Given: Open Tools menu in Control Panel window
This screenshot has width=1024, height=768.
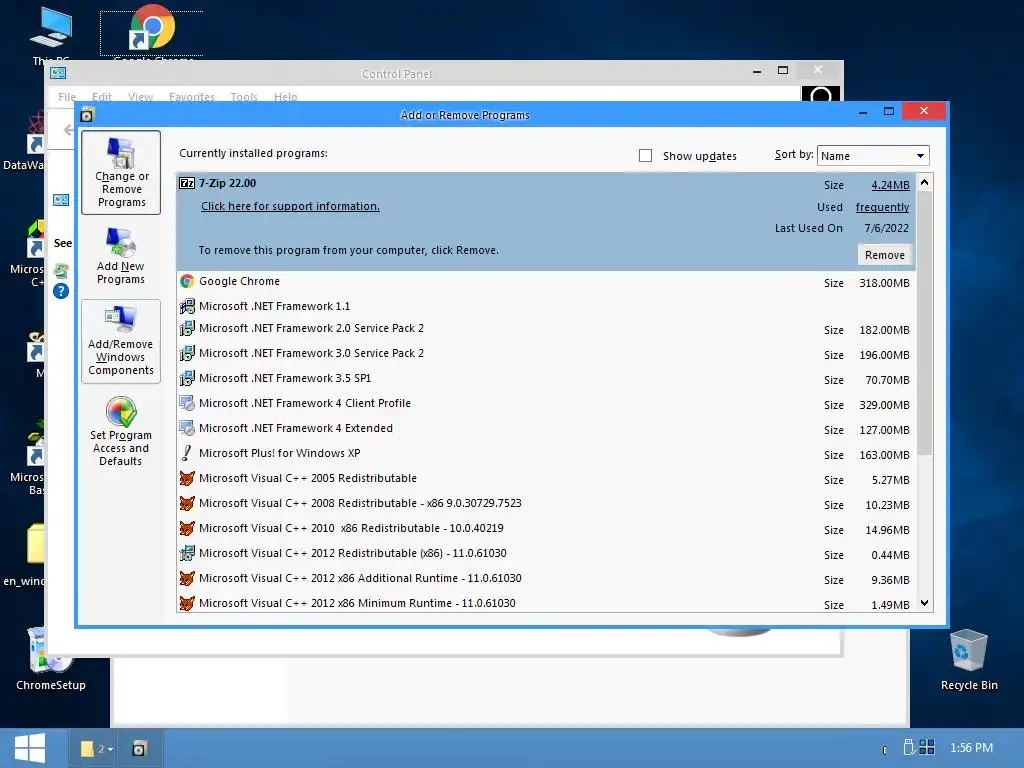Looking at the screenshot, I should click(x=244, y=97).
